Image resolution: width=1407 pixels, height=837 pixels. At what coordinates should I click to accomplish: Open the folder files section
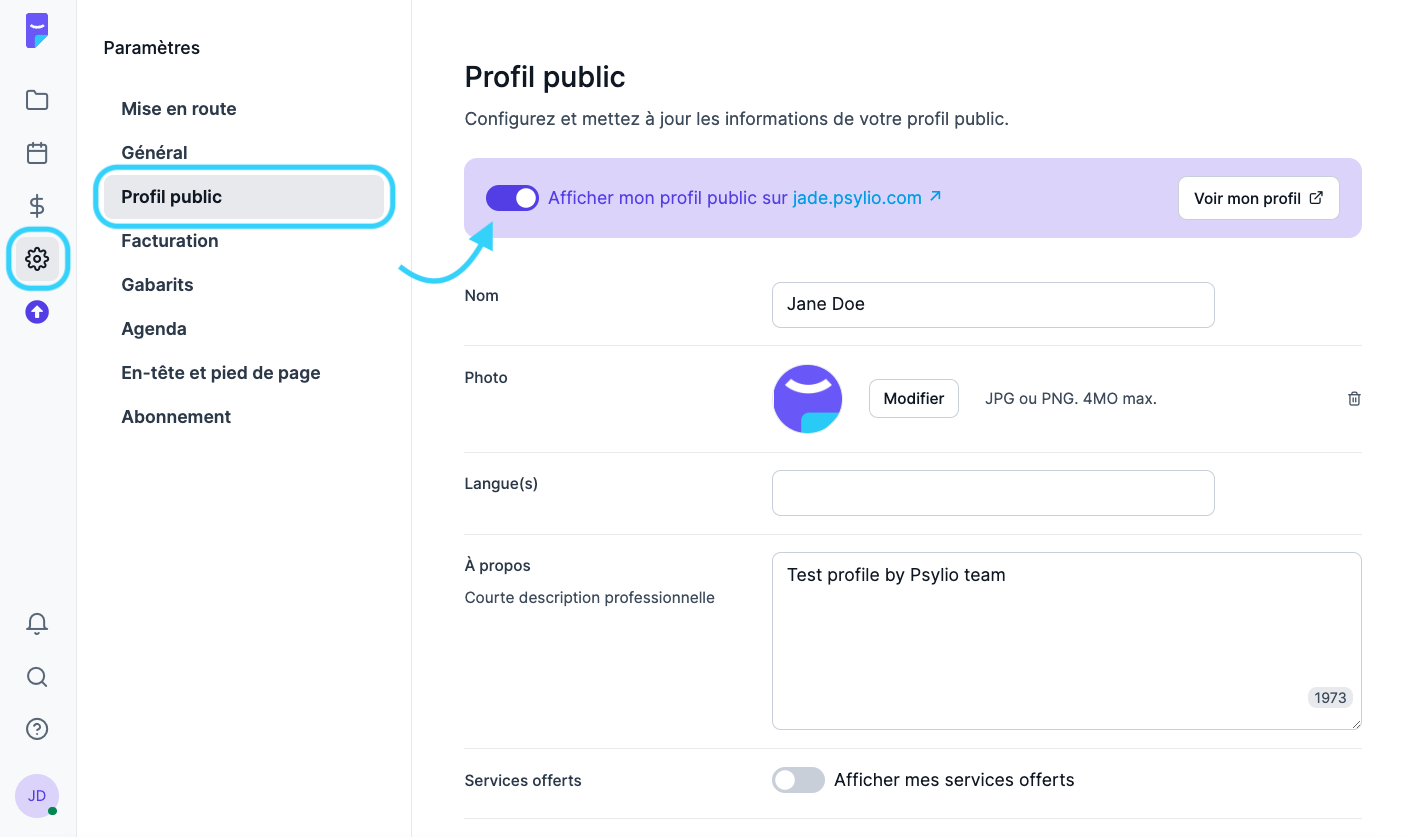tap(37, 100)
